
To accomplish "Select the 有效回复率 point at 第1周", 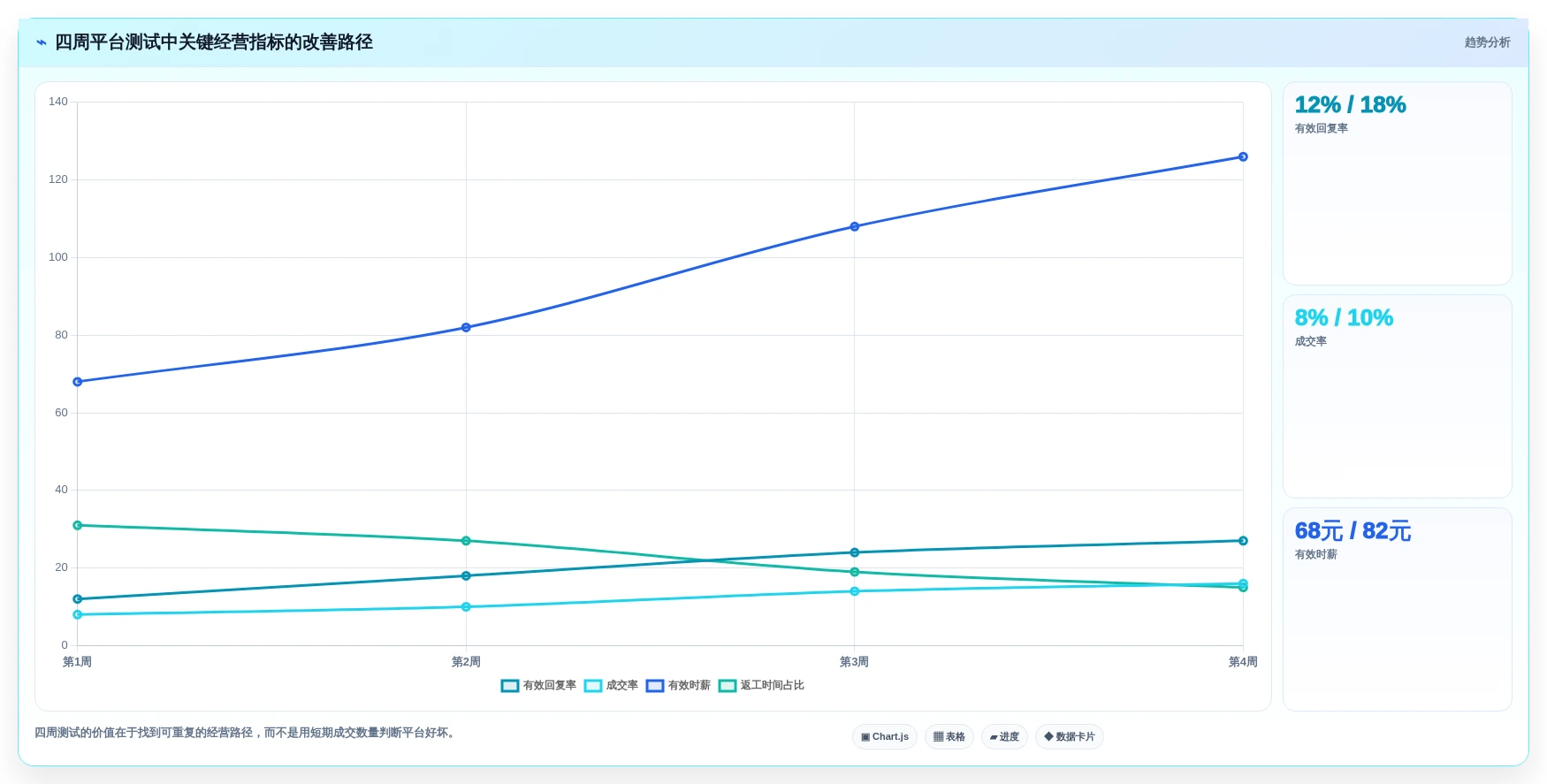I will coord(78,599).
